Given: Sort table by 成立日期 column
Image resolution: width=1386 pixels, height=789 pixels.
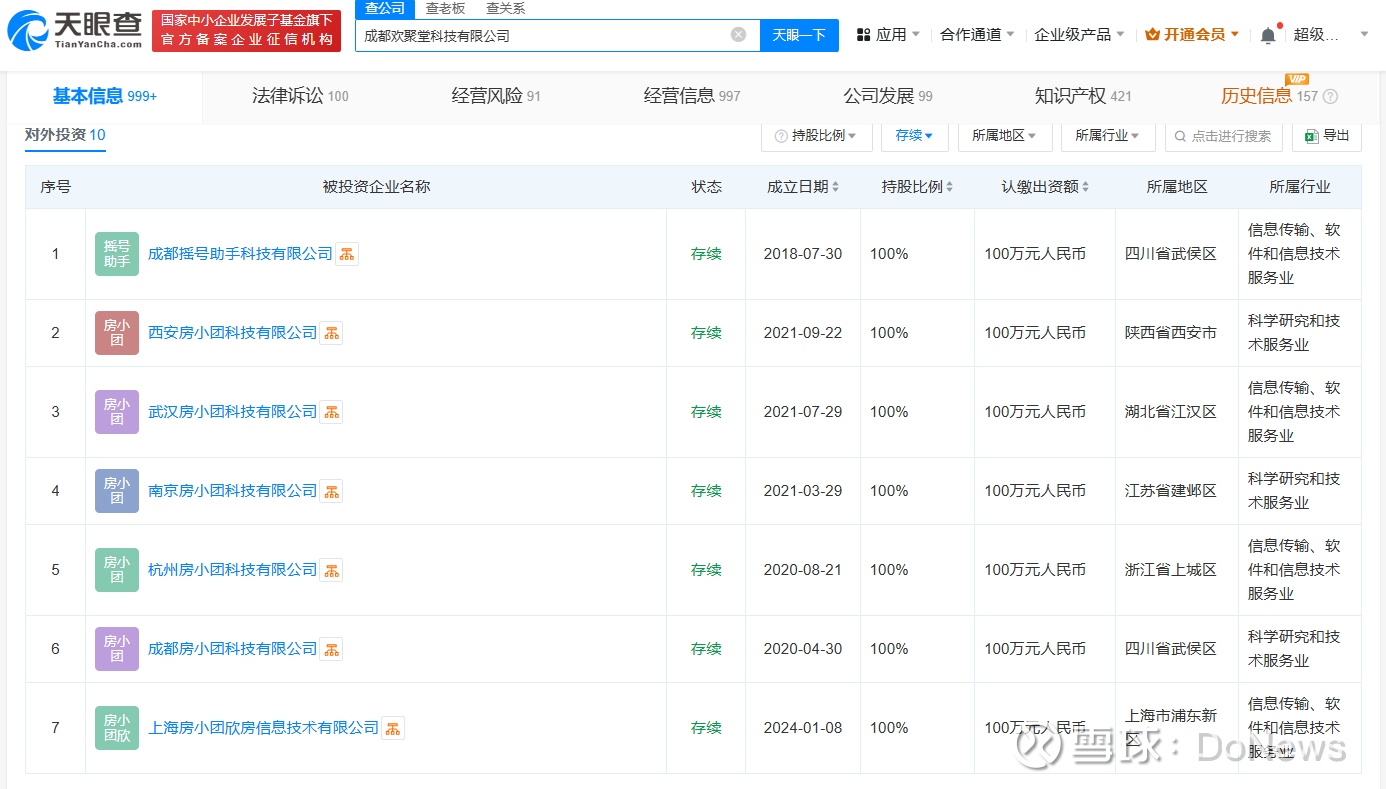Looking at the screenshot, I should (x=802, y=187).
